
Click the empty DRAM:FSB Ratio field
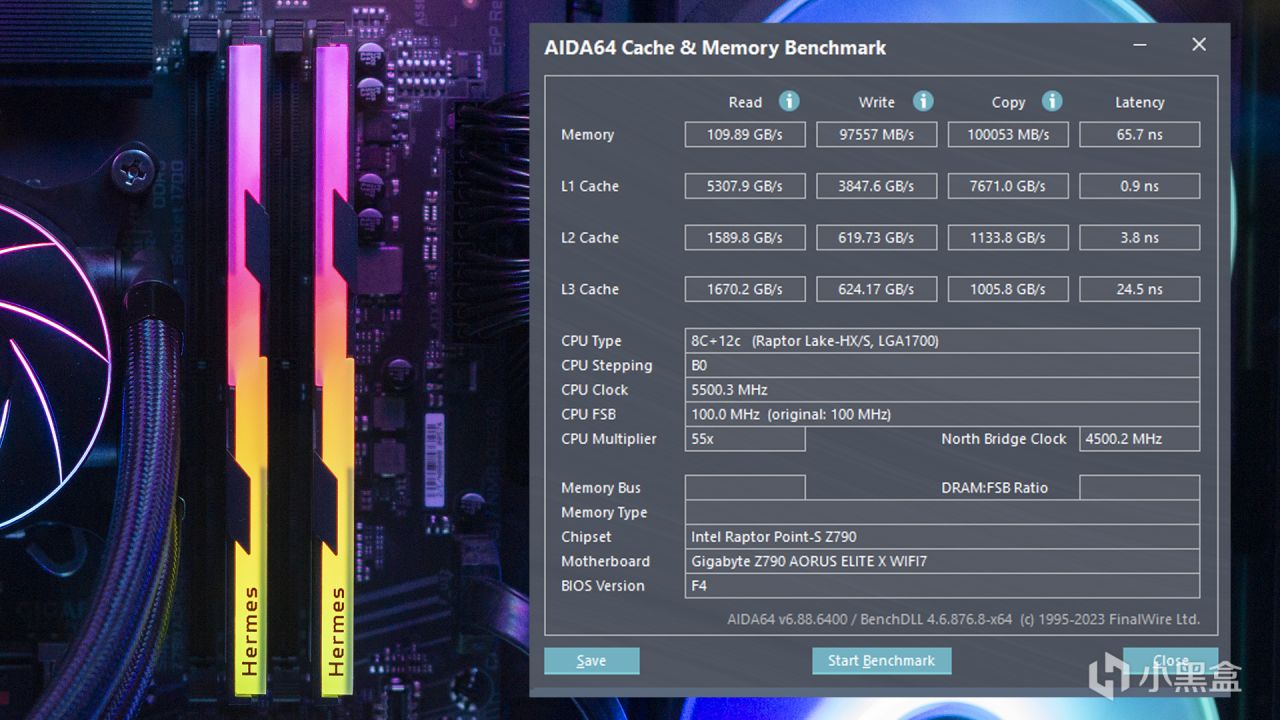point(1140,488)
